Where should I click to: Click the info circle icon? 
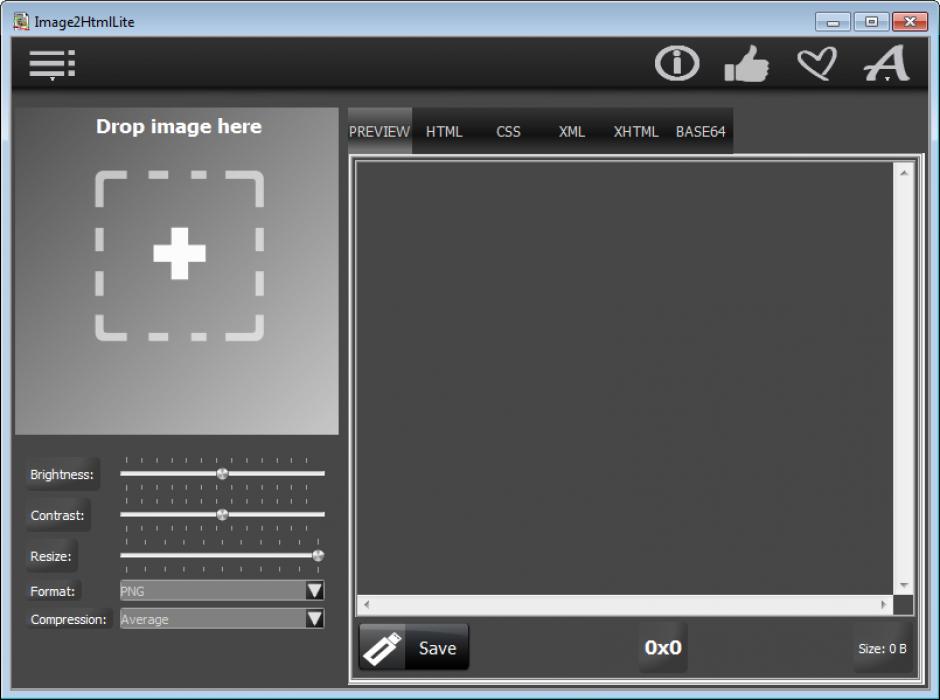(x=677, y=64)
